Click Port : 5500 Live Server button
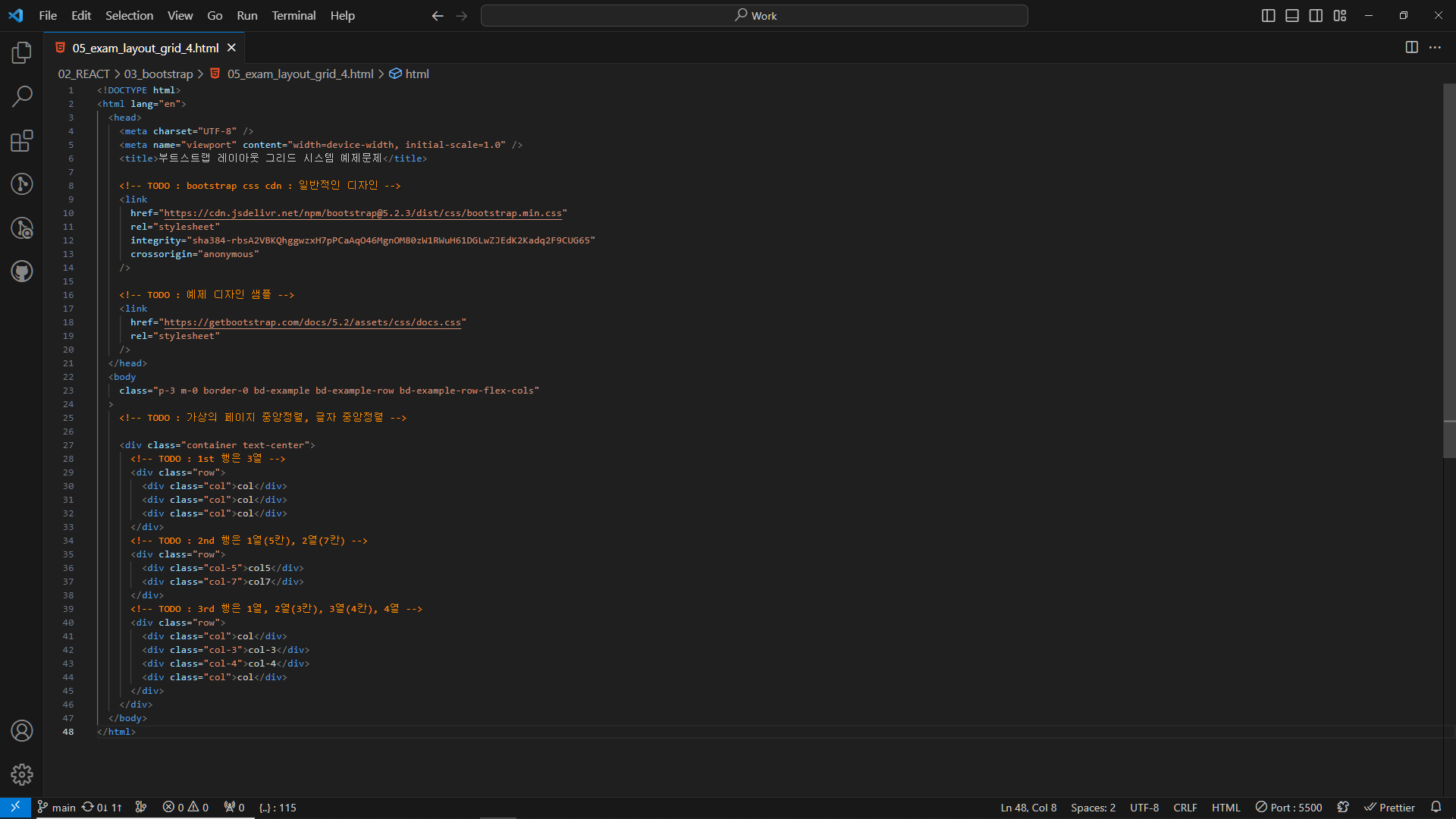Image resolution: width=1456 pixels, height=819 pixels. (1288, 808)
